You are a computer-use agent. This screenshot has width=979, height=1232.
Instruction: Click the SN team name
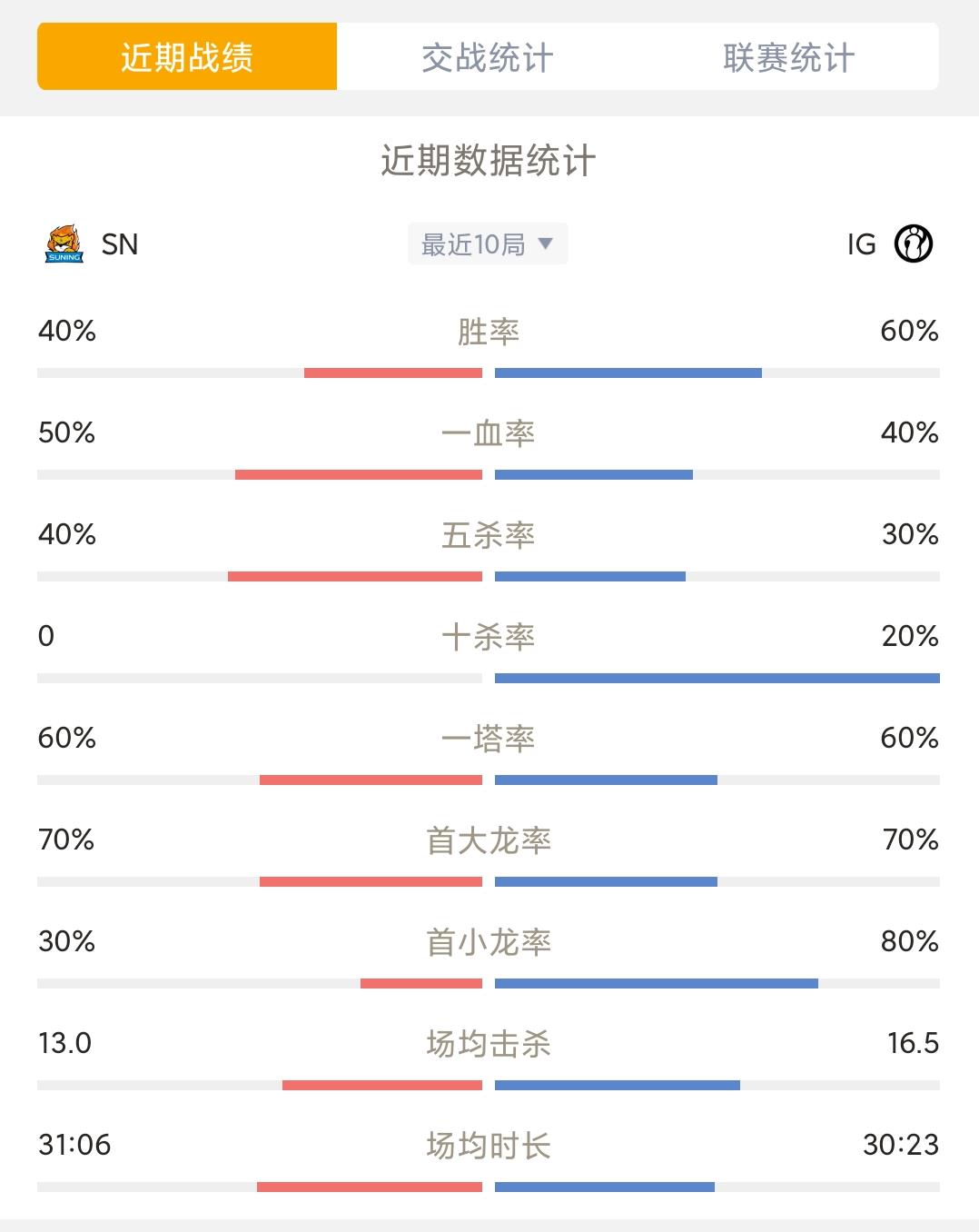click(x=120, y=244)
